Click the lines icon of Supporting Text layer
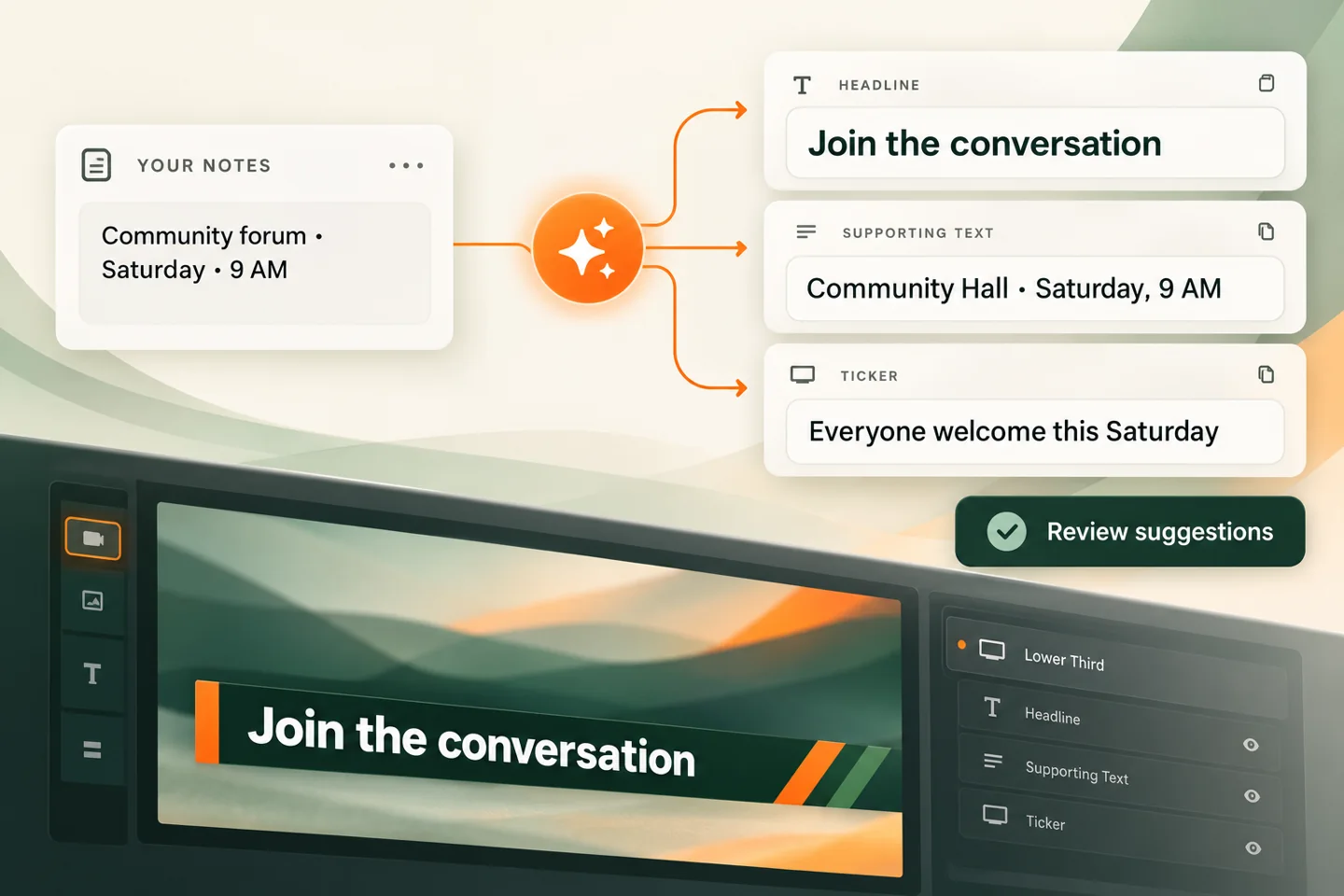The height and width of the screenshot is (896, 1344). point(993,762)
